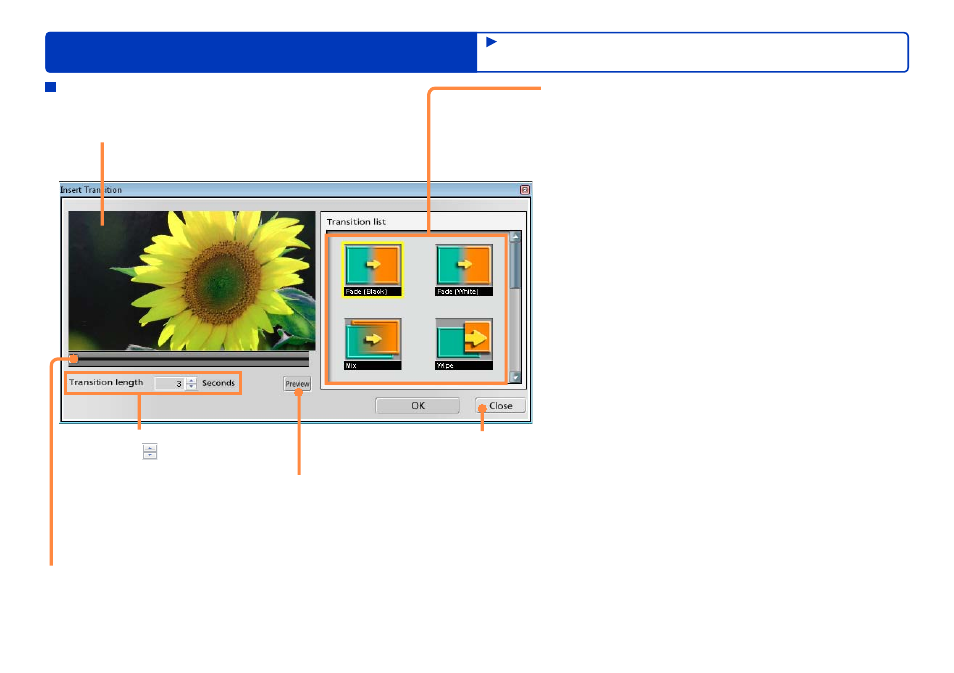Click transition list scrollbar down arrow

point(515,377)
